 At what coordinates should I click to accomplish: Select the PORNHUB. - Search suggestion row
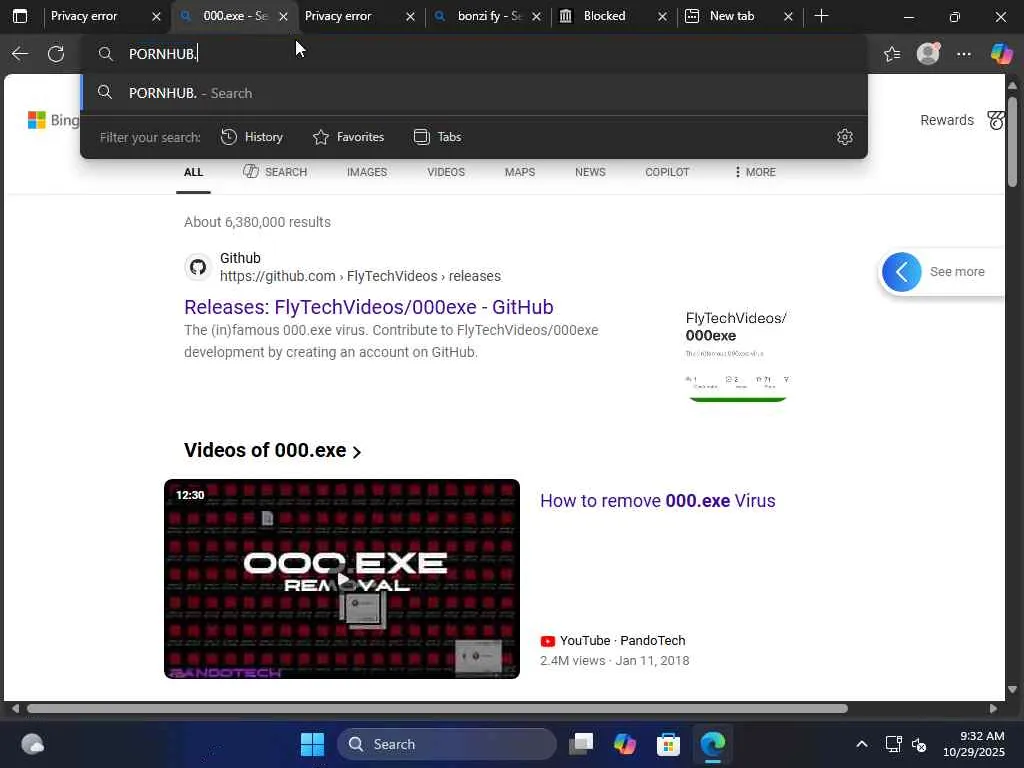pyautogui.click(x=475, y=93)
